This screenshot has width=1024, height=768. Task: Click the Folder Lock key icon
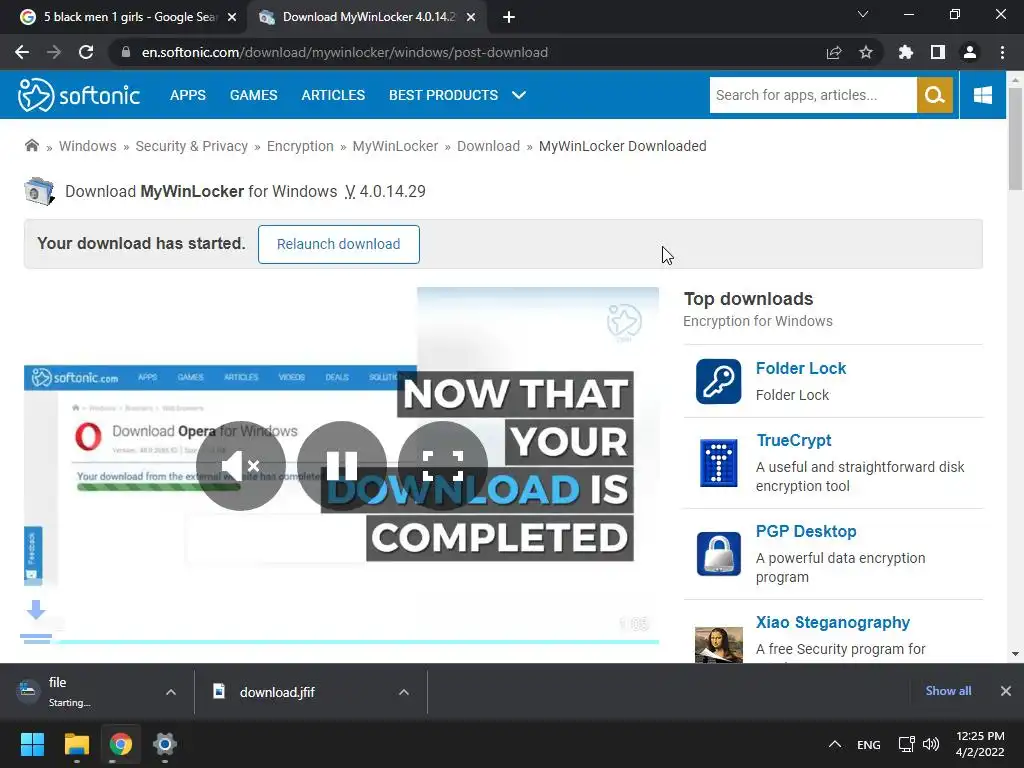[x=718, y=381]
